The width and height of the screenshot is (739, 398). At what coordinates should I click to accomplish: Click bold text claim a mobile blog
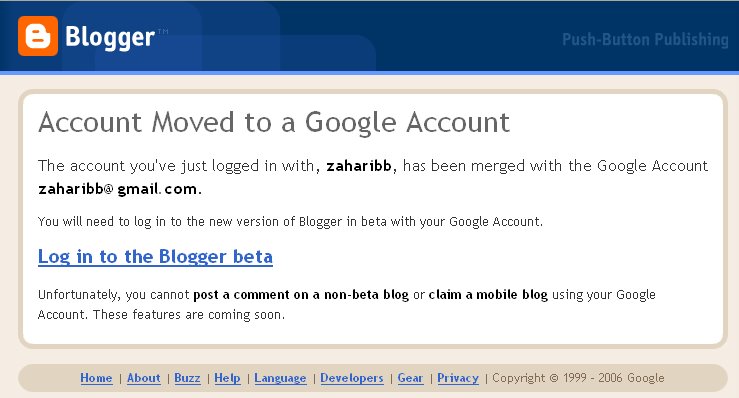(x=488, y=295)
